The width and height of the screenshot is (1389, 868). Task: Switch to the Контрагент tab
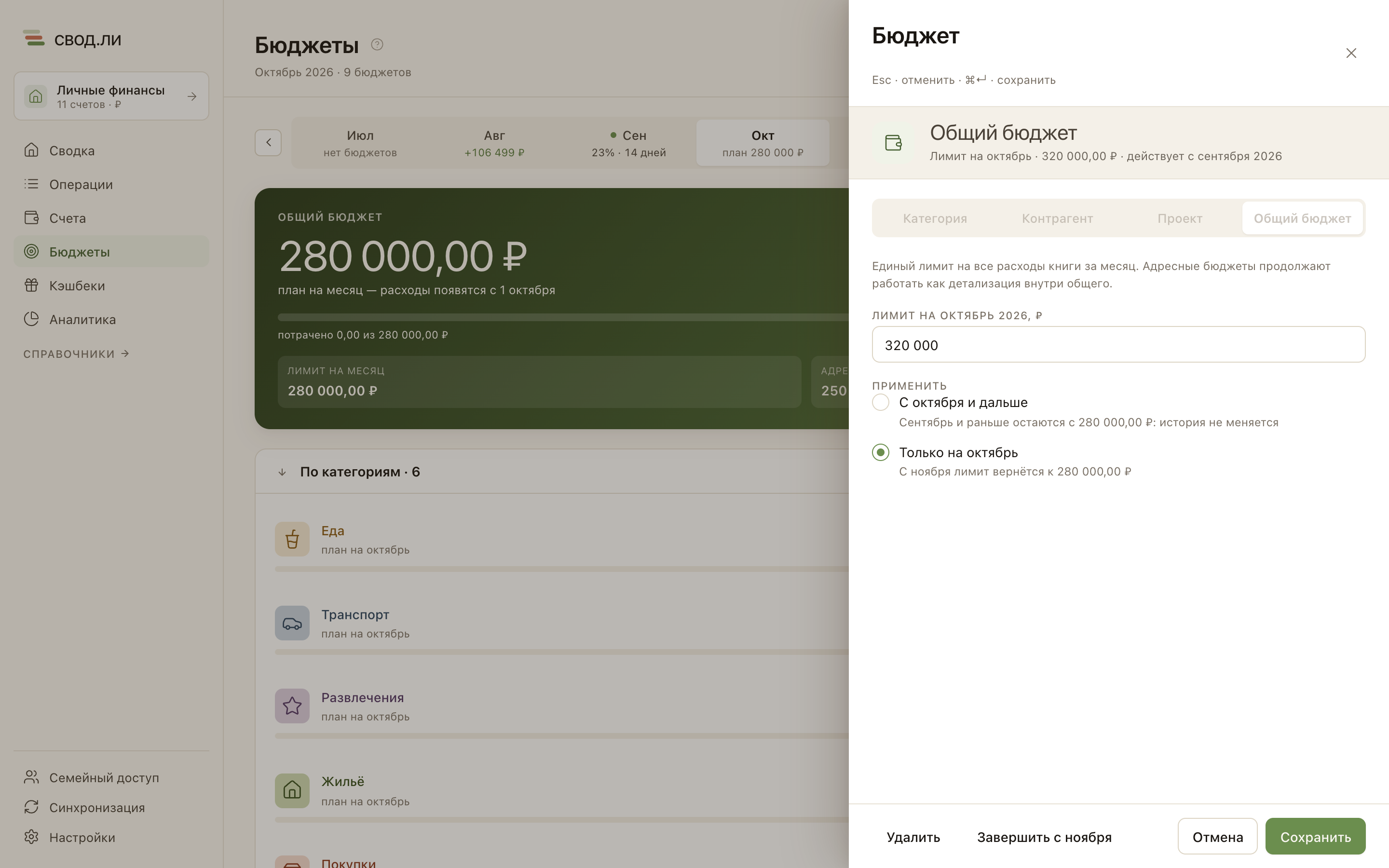tap(1057, 218)
